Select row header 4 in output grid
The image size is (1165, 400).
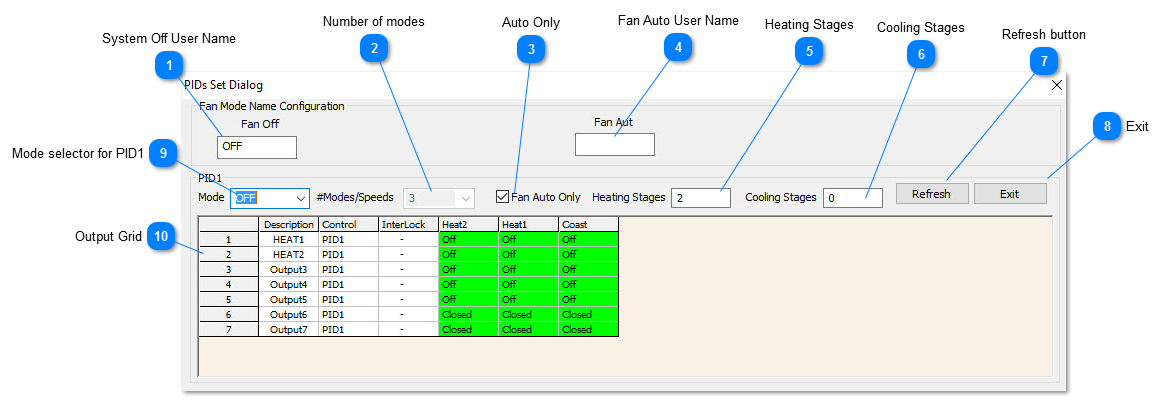(x=229, y=284)
